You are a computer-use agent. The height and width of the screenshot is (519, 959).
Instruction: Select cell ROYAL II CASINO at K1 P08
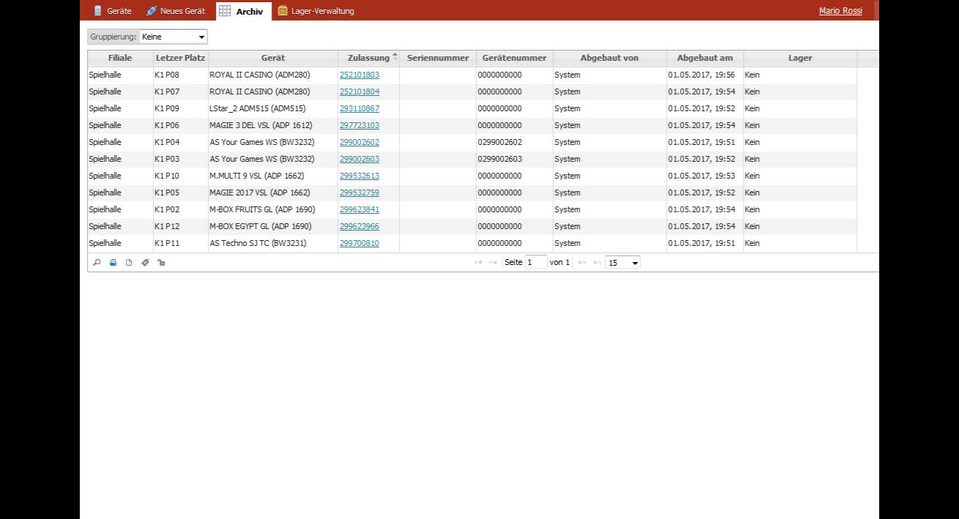[273, 75]
